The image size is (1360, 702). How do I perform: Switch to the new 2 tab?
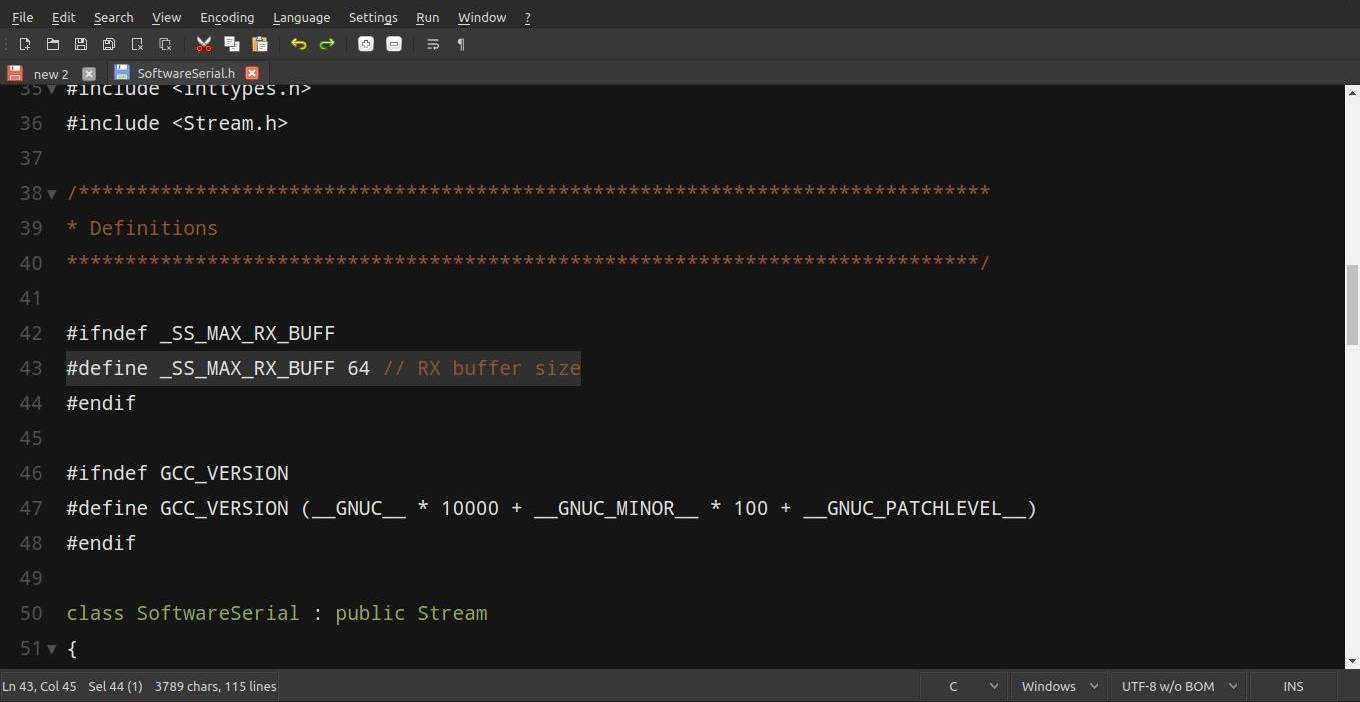[x=51, y=74]
